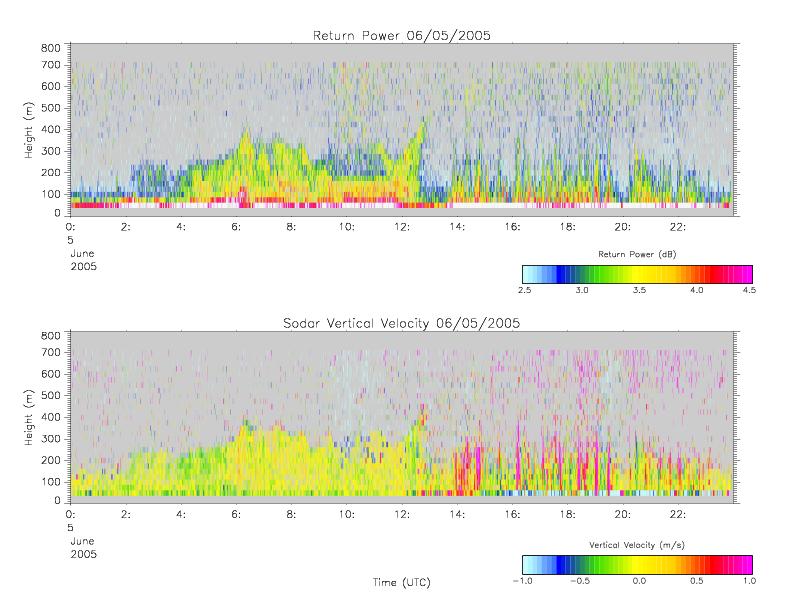Click the '2005' year label under Vertical Velocity plot
The image size is (791, 611).
(83, 554)
